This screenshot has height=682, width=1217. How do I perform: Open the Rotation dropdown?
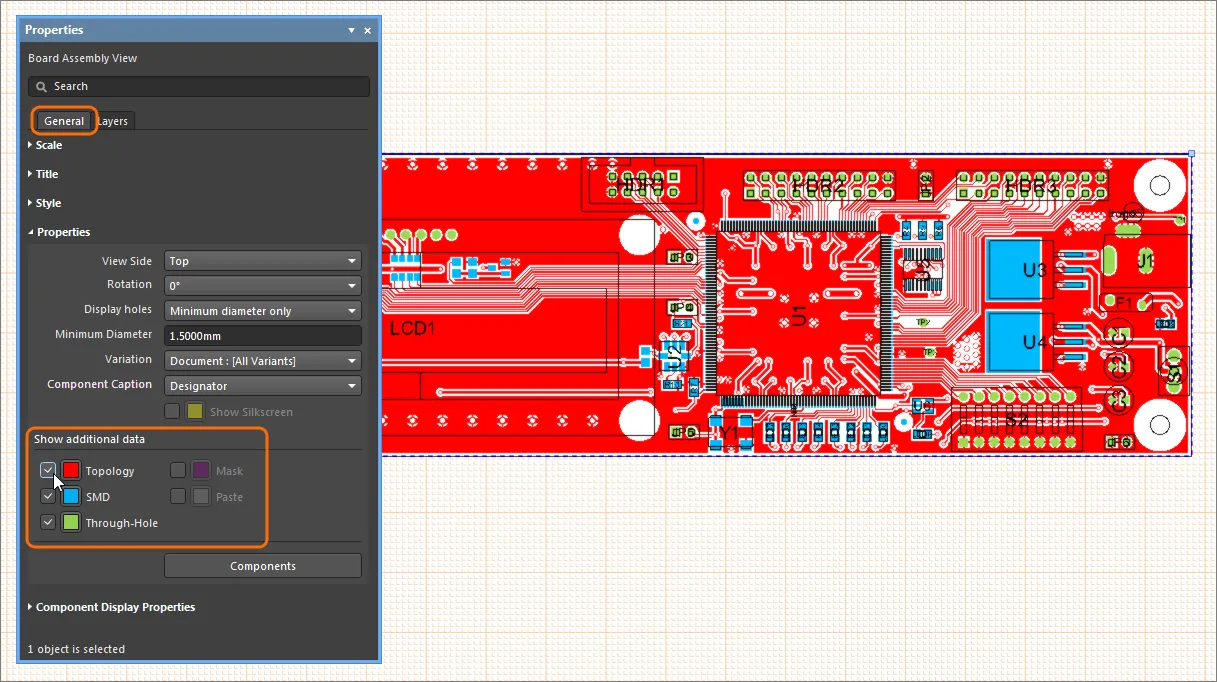coord(263,286)
